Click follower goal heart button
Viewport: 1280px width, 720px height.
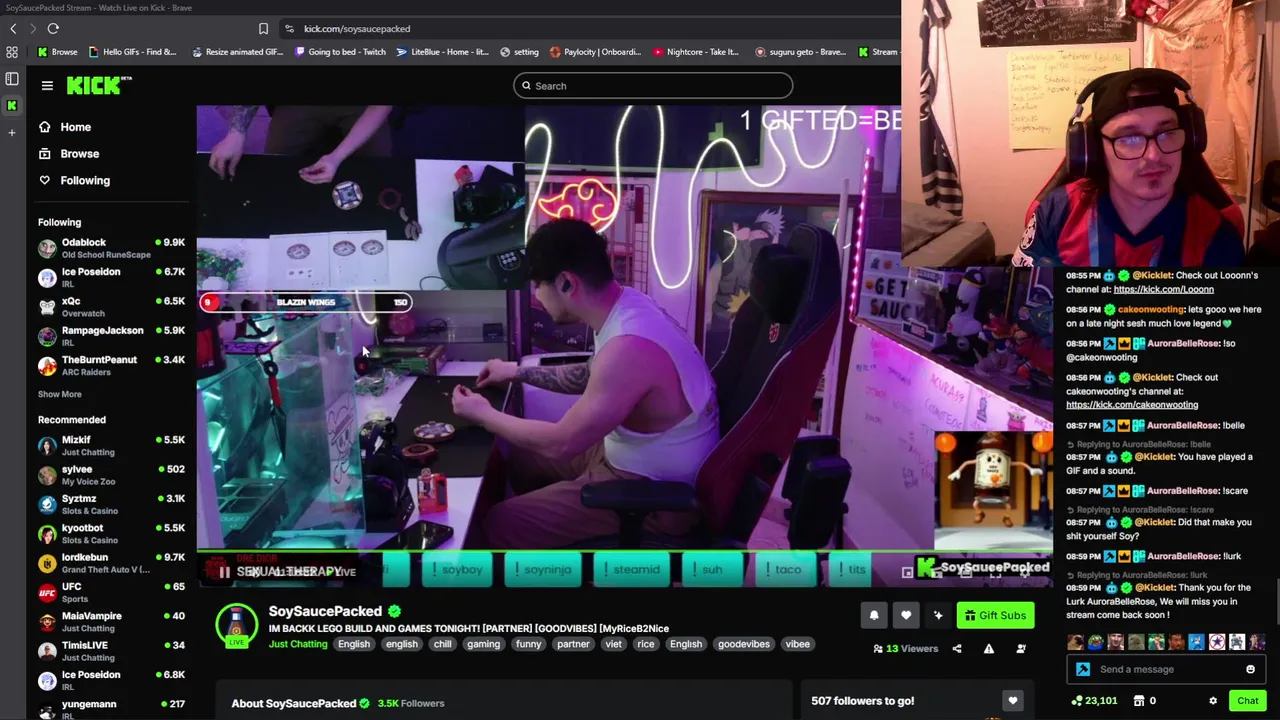[1012, 701]
